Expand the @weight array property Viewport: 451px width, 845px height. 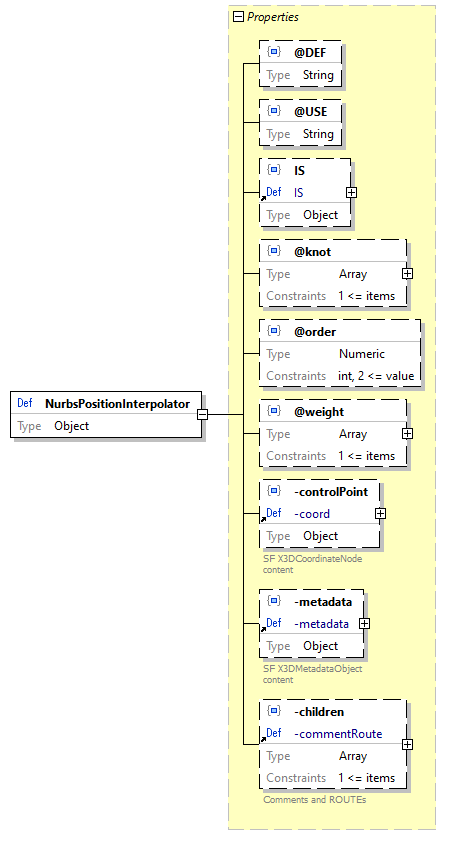point(407,434)
